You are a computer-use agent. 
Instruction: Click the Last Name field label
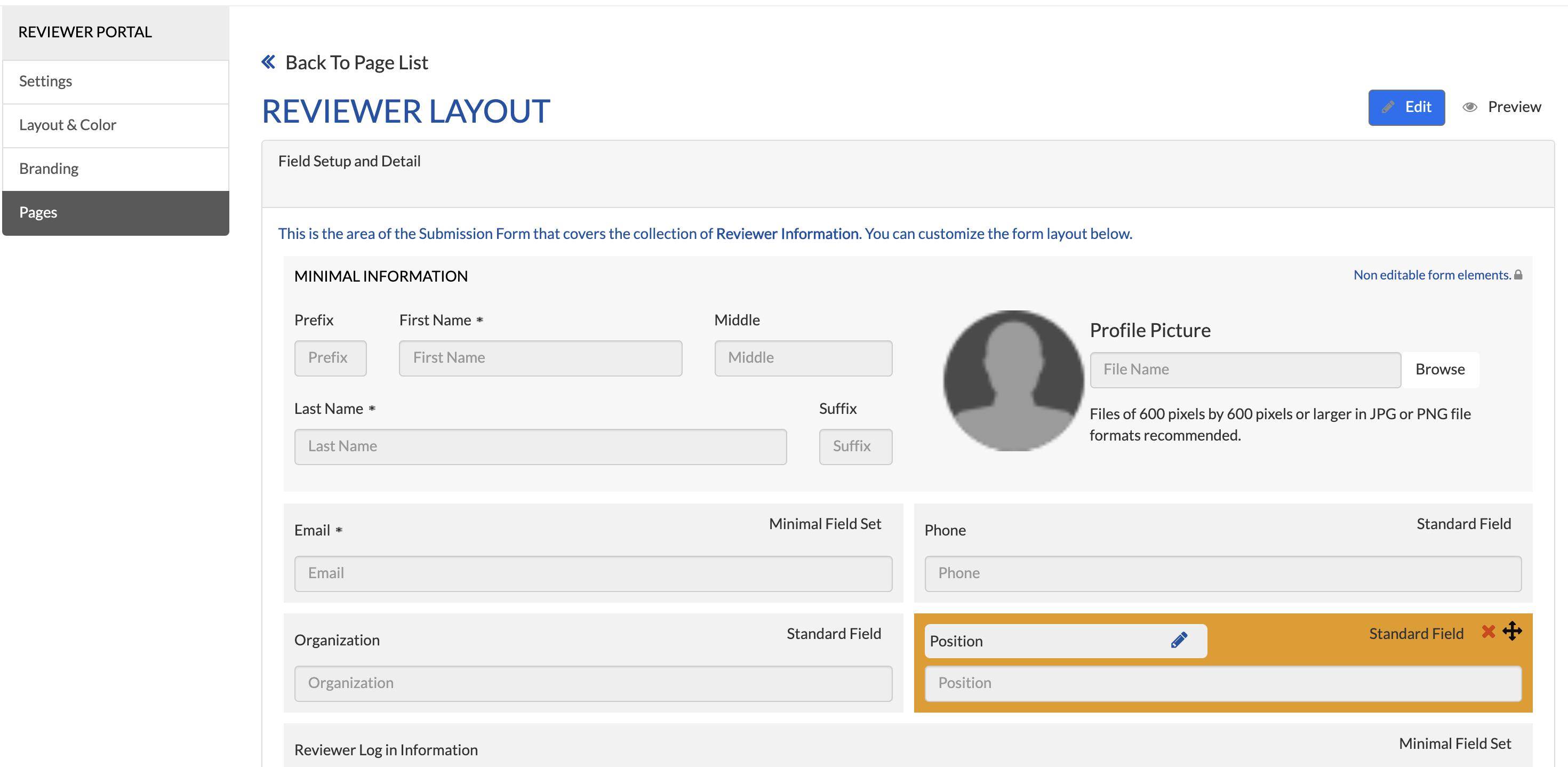coord(329,409)
